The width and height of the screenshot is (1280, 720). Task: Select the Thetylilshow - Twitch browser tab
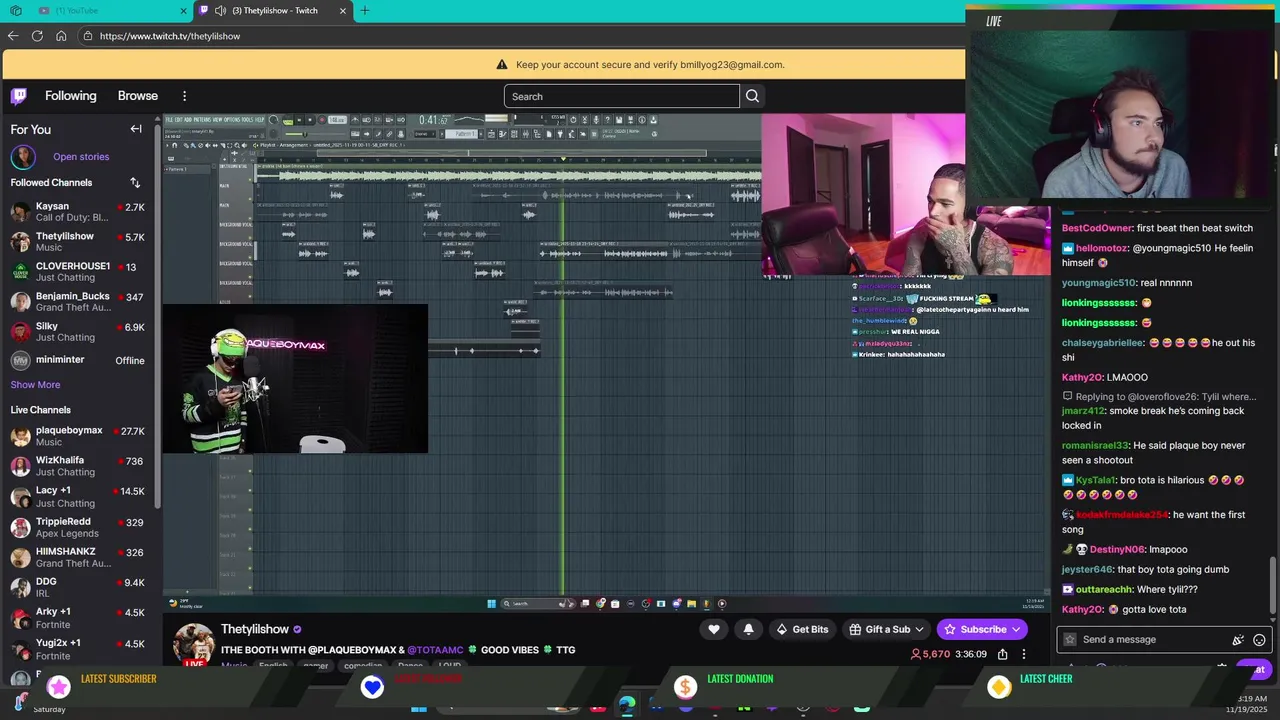272,11
